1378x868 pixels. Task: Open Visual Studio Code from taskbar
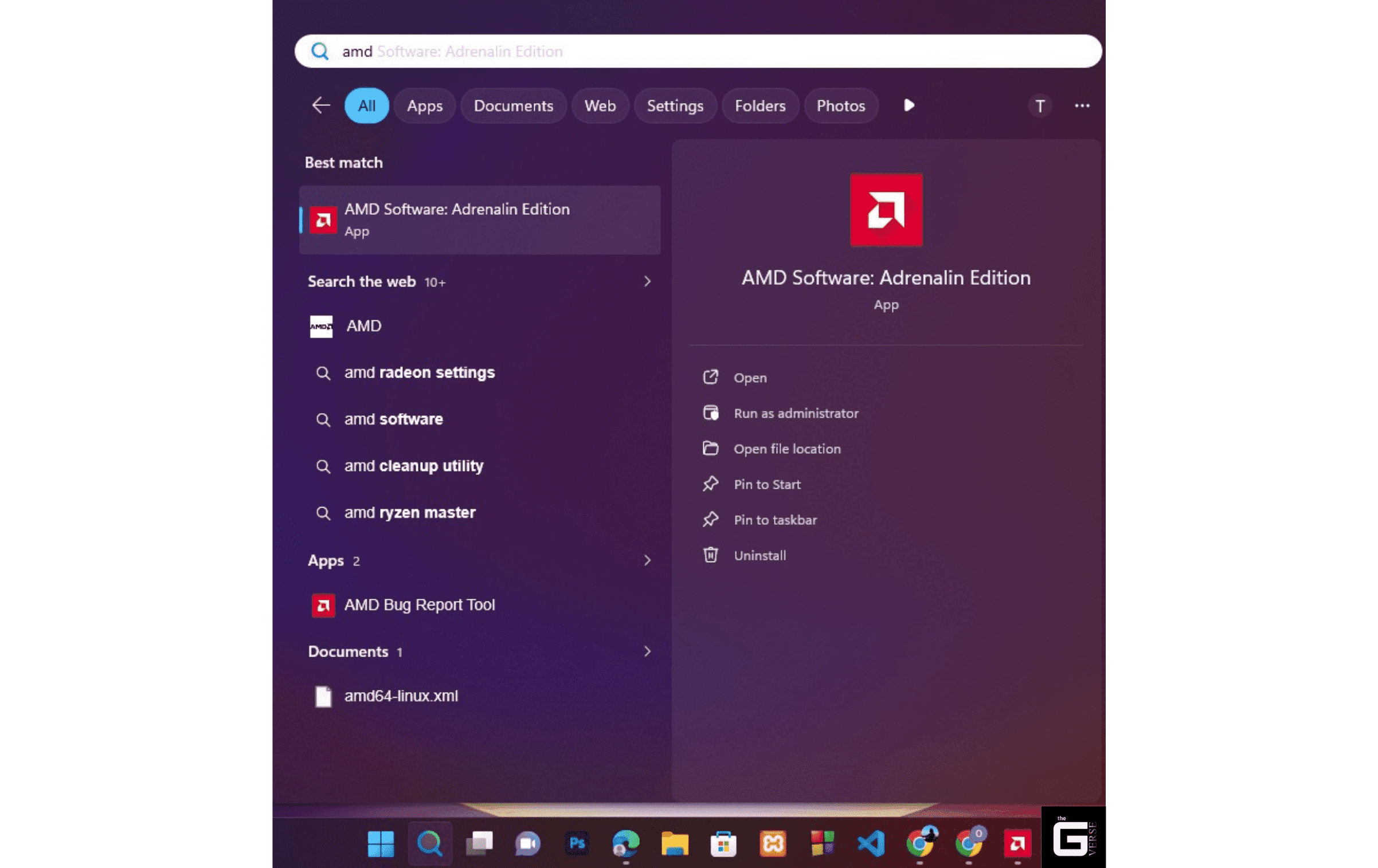coord(871,843)
